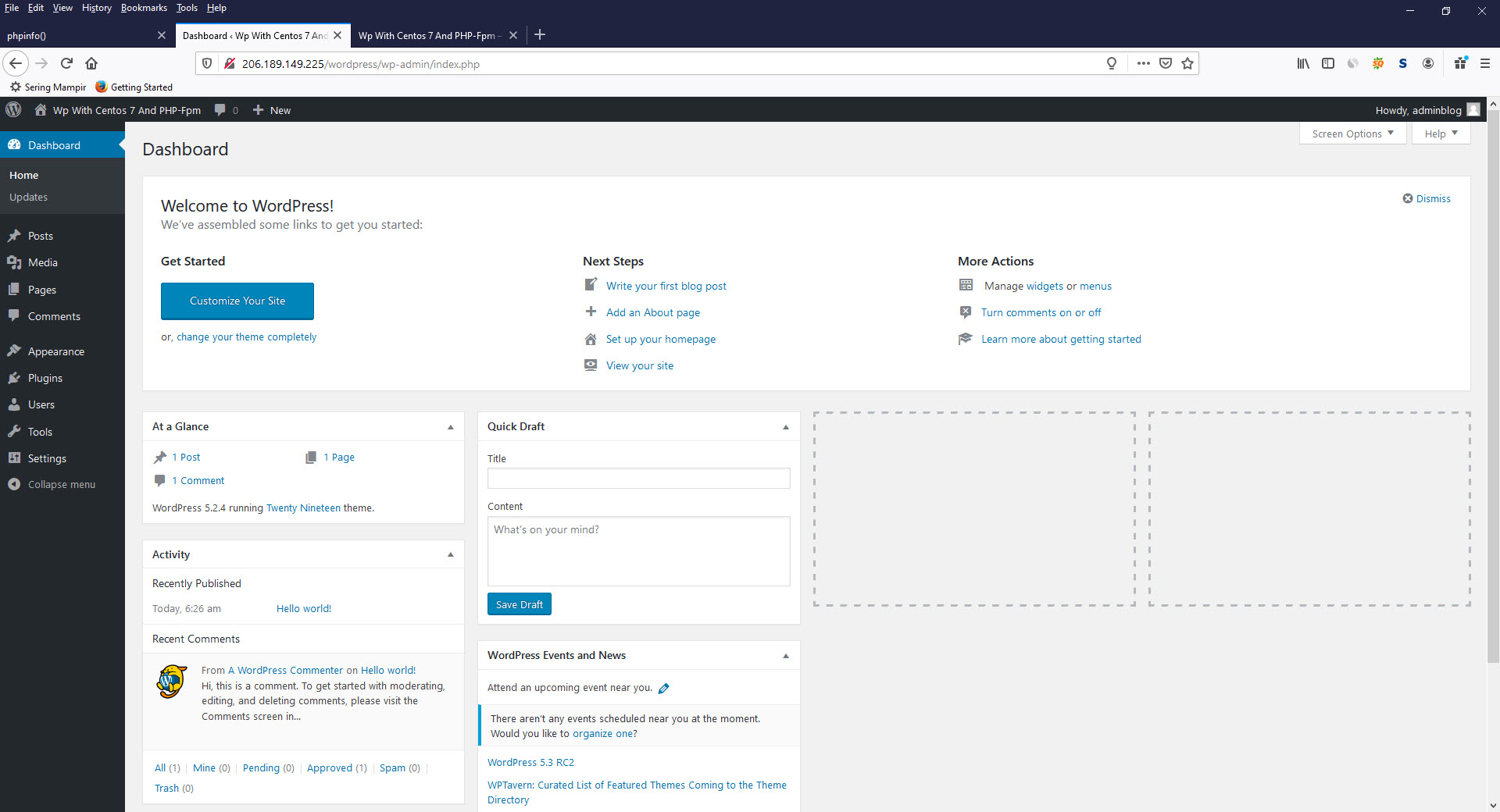
Task: Bookmark this page with the star icon
Action: tap(1187, 63)
